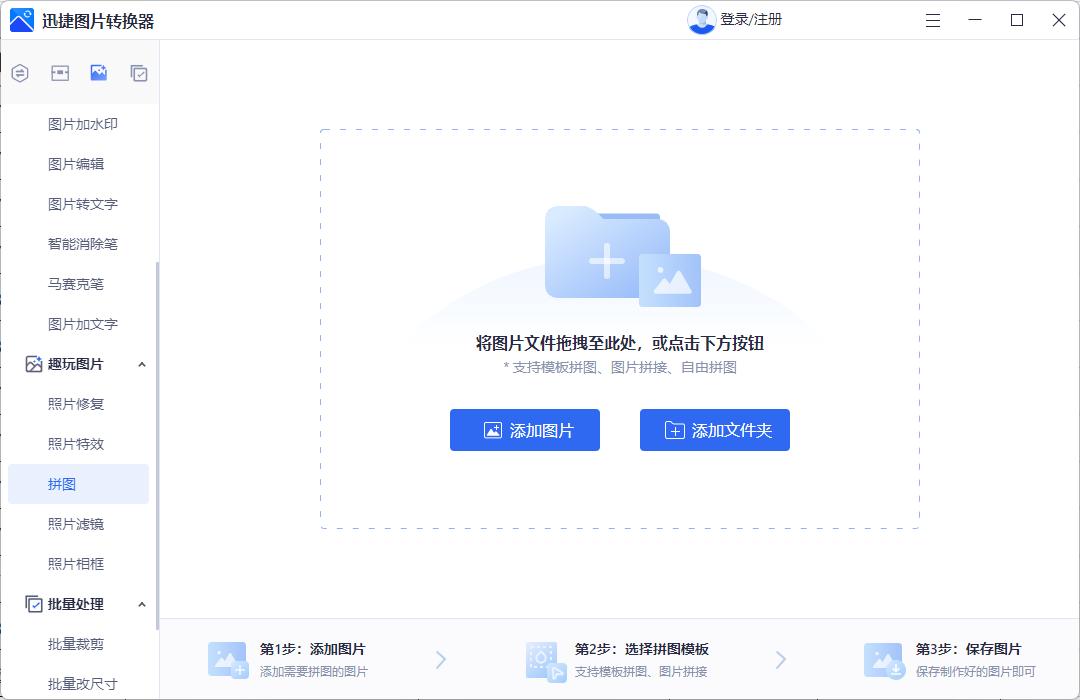The height and width of the screenshot is (700, 1080).
Task: Select 照片滤镜 in sidebar
Action: tap(76, 524)
